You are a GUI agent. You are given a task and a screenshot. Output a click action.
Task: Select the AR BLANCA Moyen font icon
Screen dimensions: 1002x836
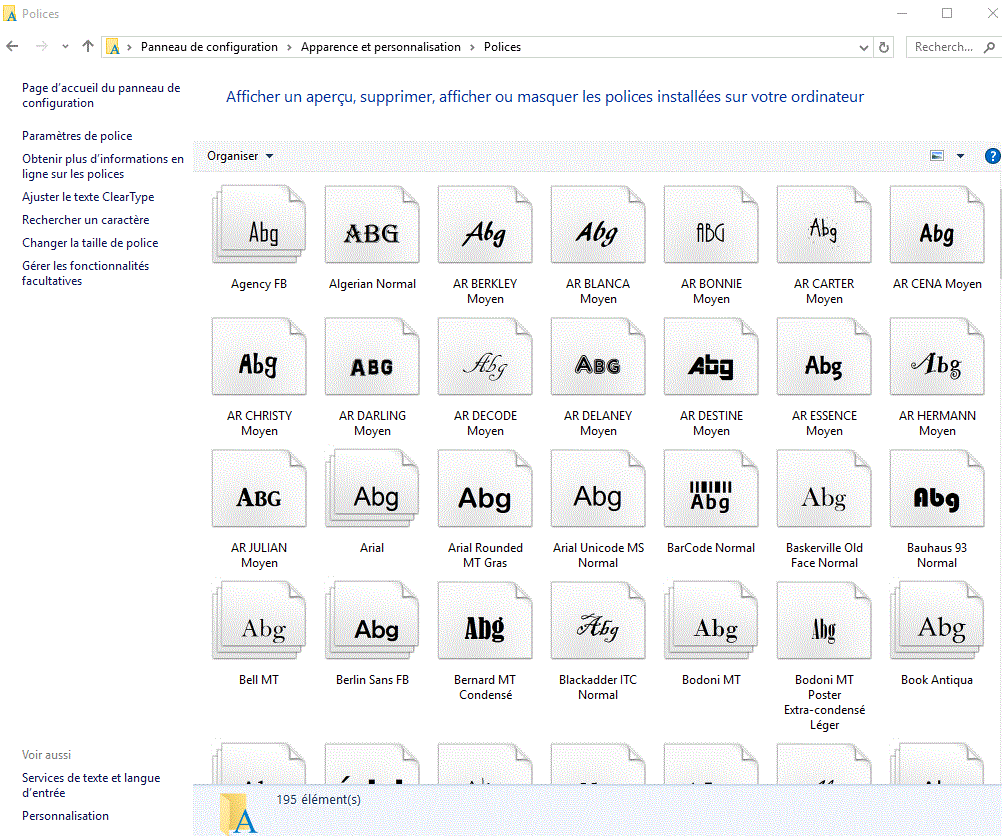coord(598,224)
